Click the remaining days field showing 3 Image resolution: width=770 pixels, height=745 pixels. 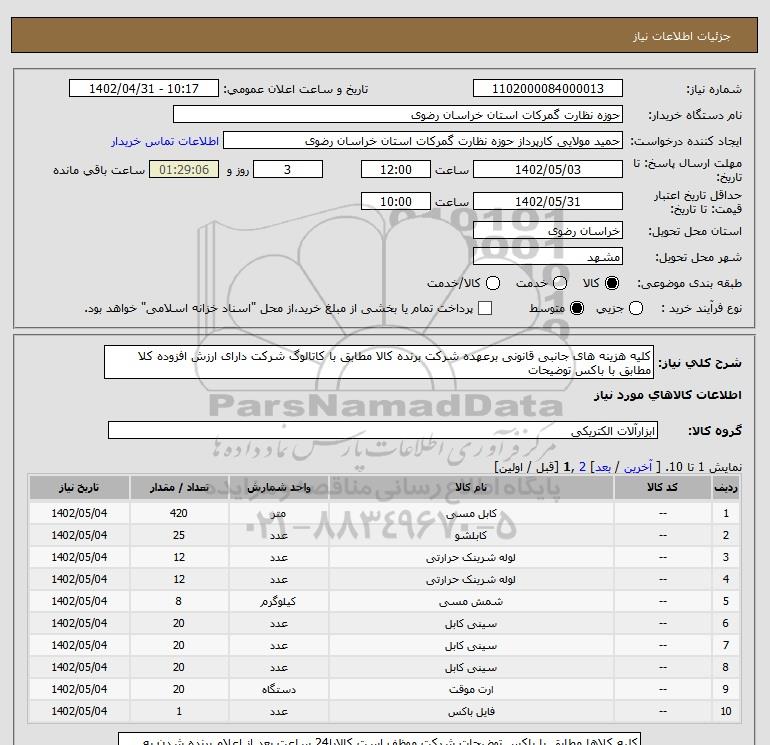click(x=288, y=169)
